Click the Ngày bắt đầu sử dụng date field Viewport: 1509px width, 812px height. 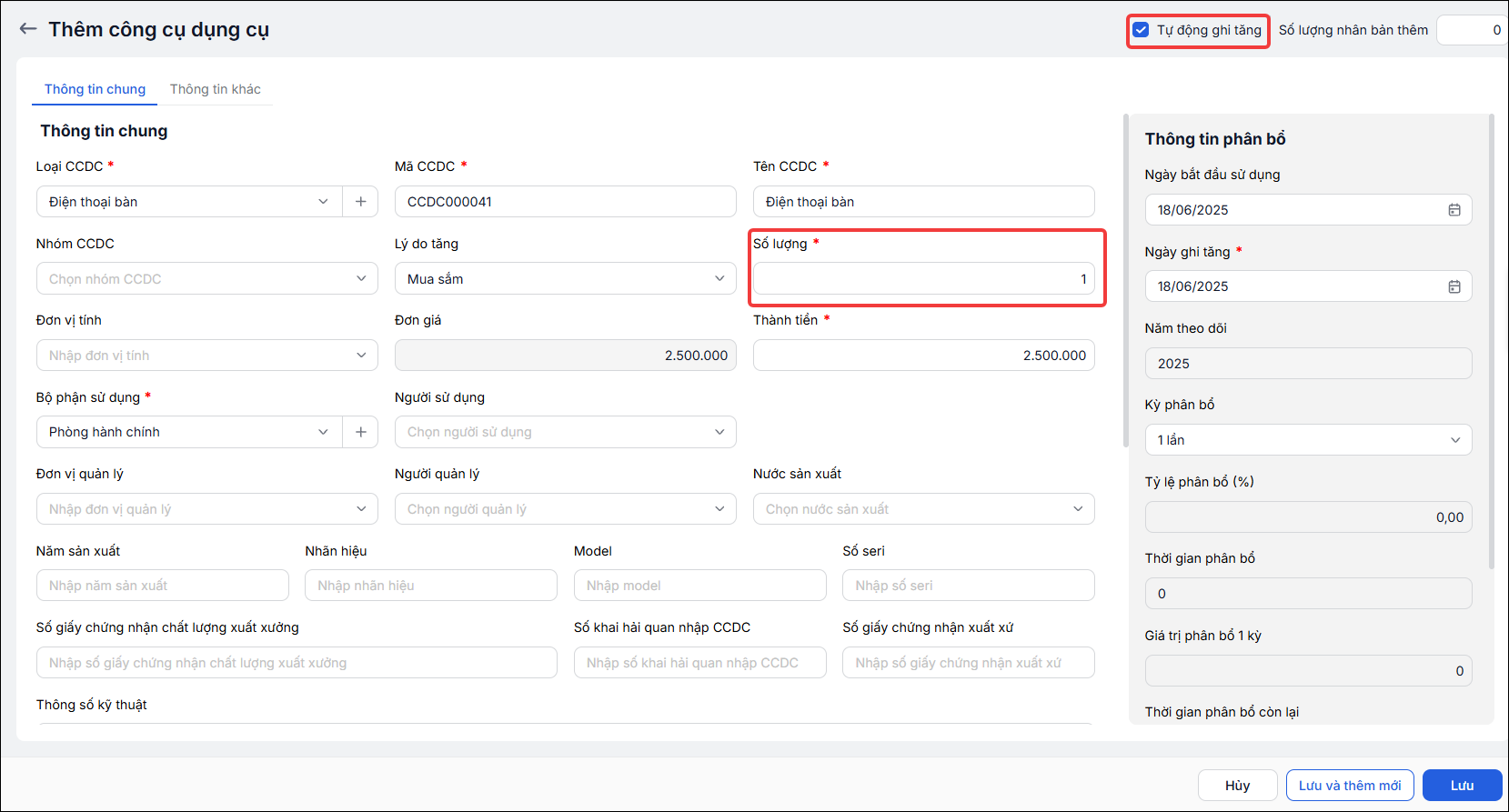pos(1309,210)
